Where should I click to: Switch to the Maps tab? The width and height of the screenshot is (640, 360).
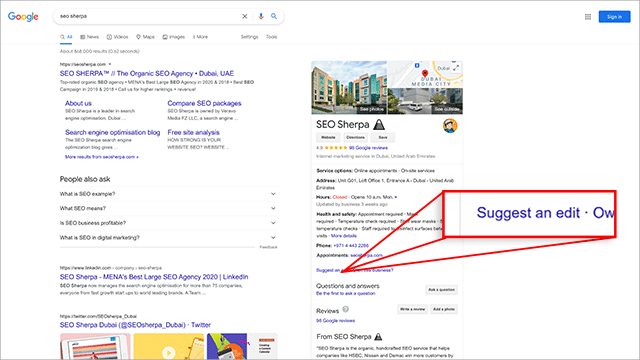[145, 37]
